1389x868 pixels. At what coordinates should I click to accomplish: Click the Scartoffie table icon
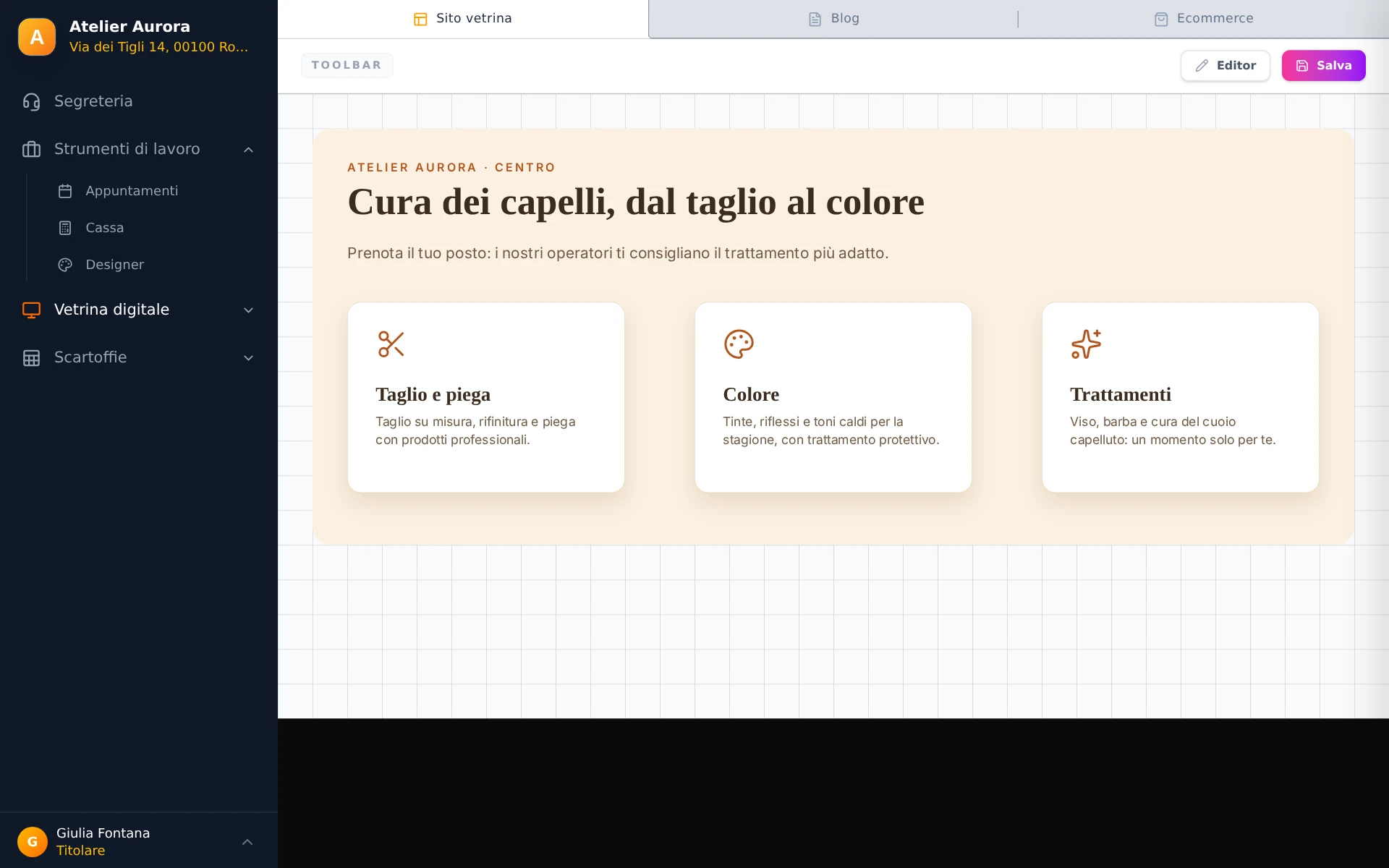[x=31, y=358]
